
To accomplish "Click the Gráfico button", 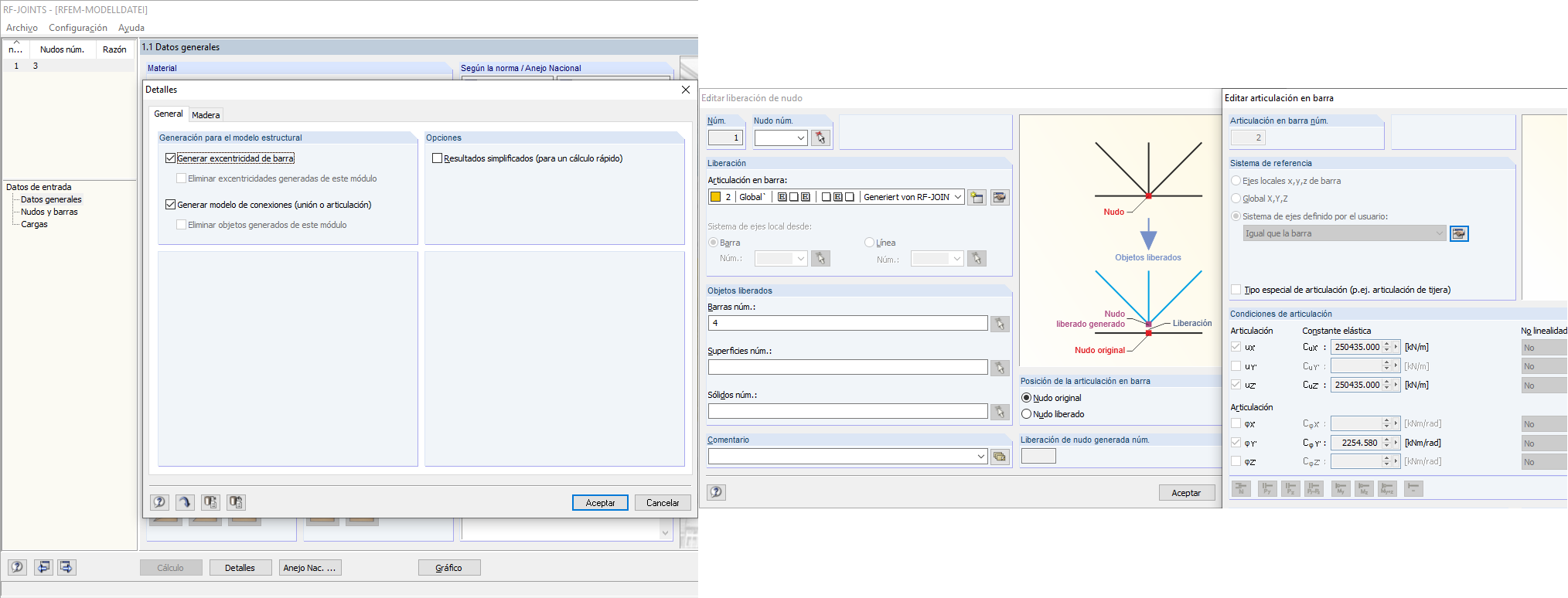I will coord(449,567).
